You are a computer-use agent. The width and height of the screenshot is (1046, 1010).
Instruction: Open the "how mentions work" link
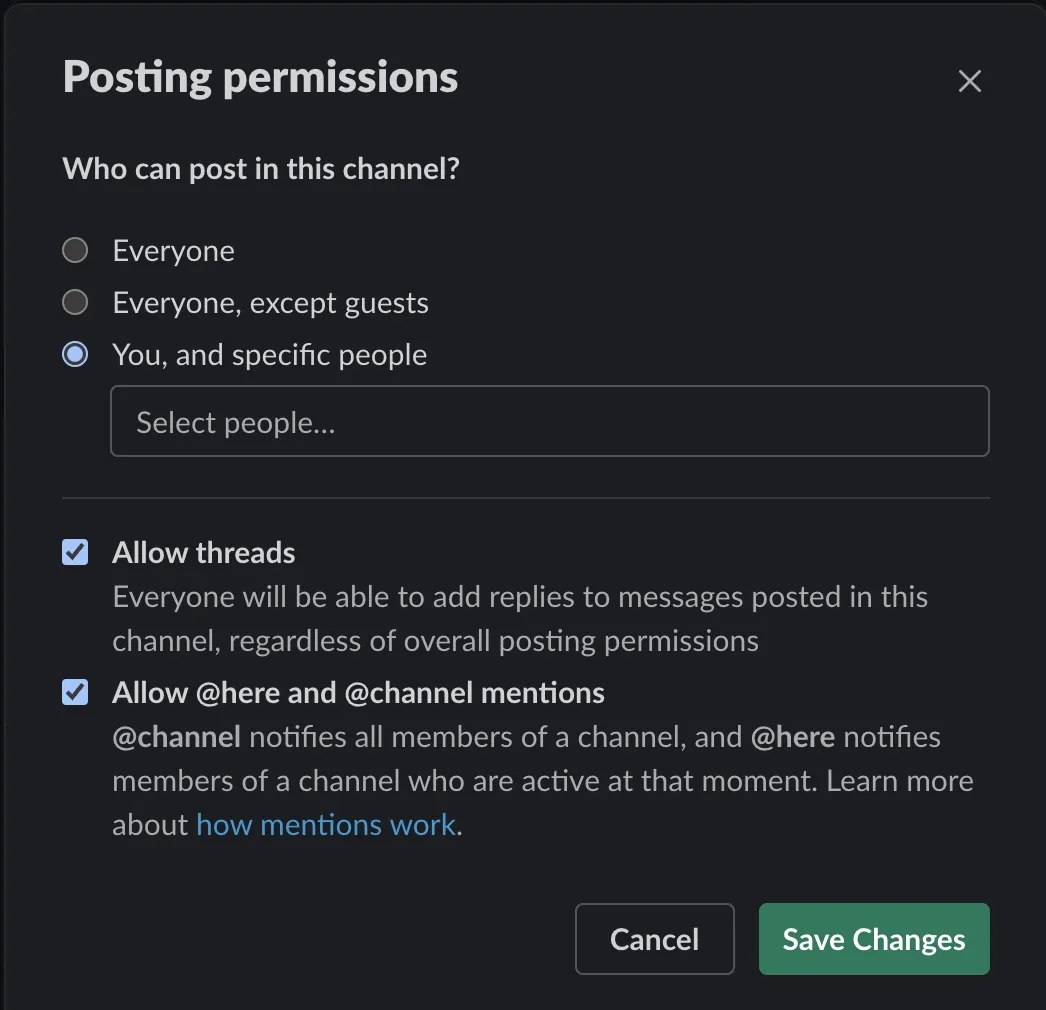click(x=326, y=825)
